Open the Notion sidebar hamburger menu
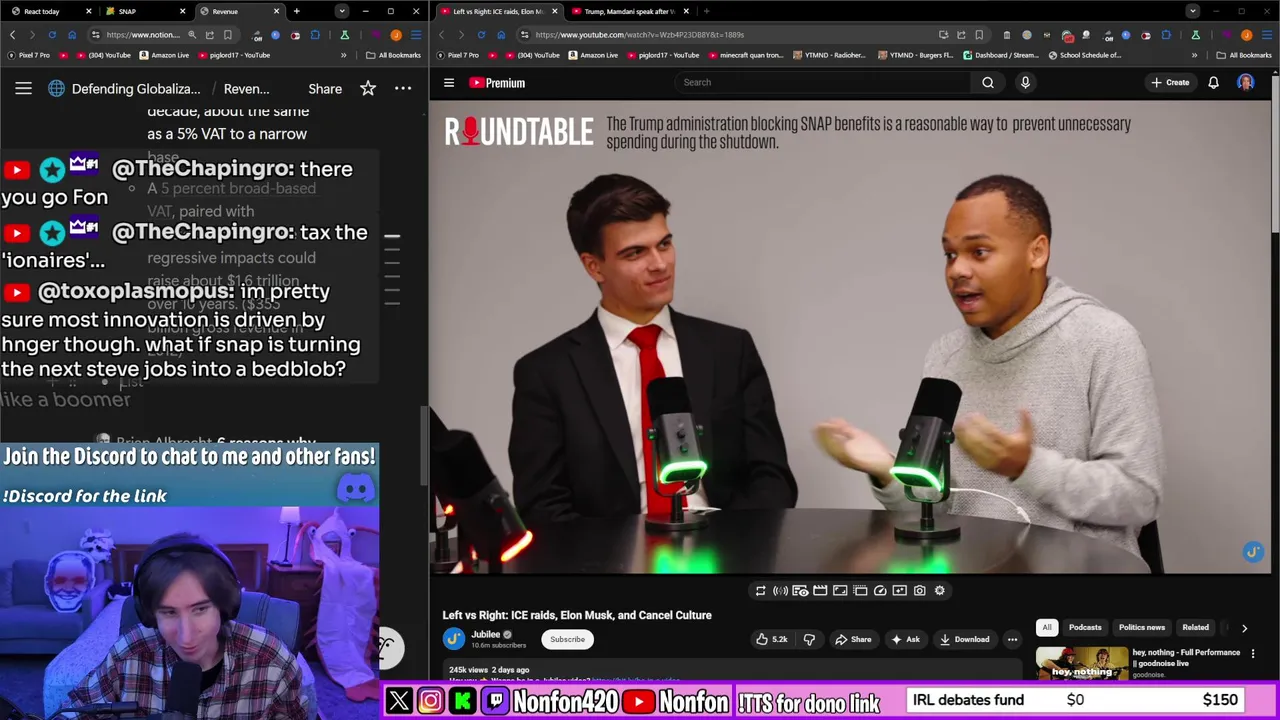This screenshot has height=720, width=1280. 23,88
